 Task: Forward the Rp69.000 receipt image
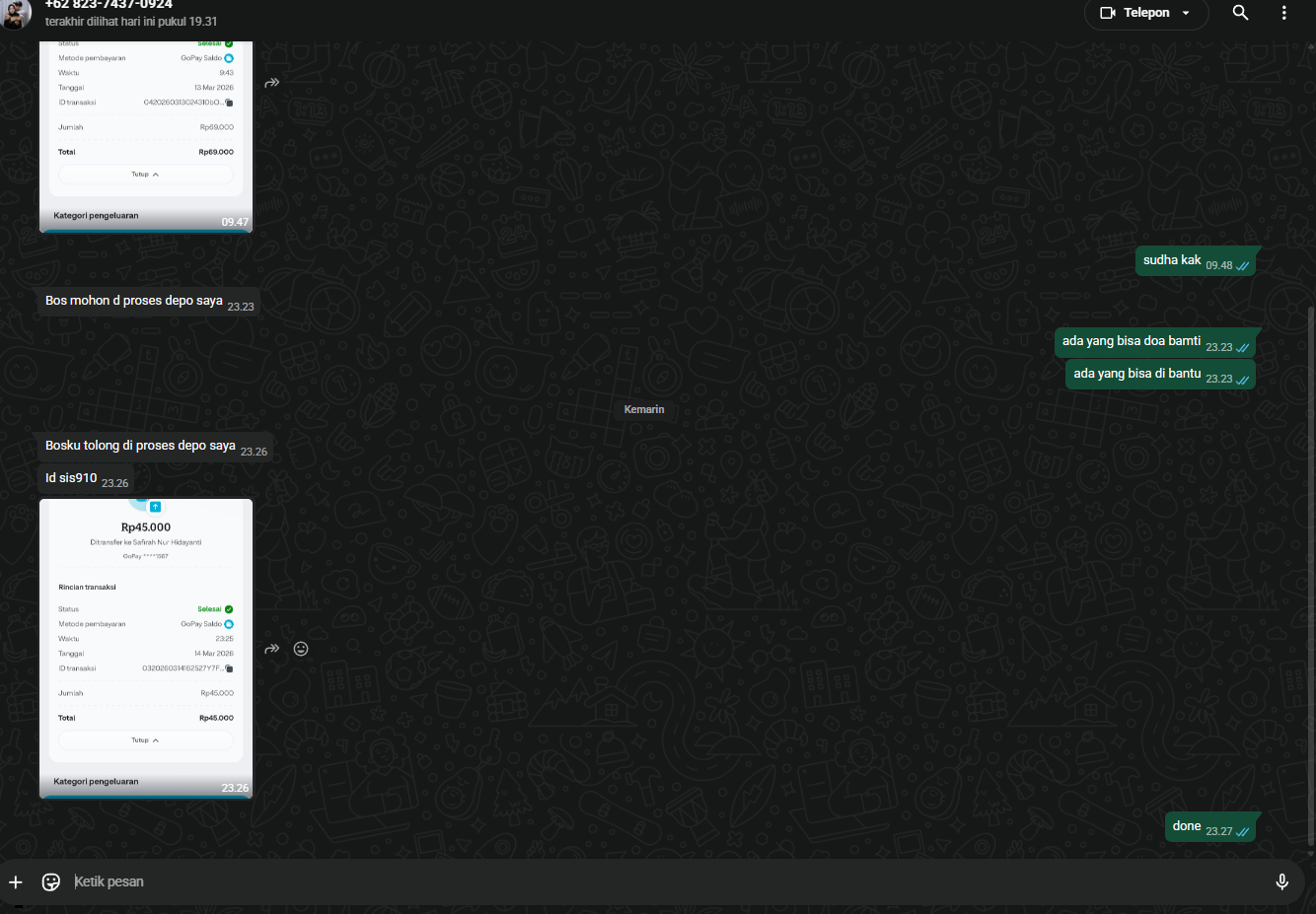pyautogui.click(x=272, y=83)
